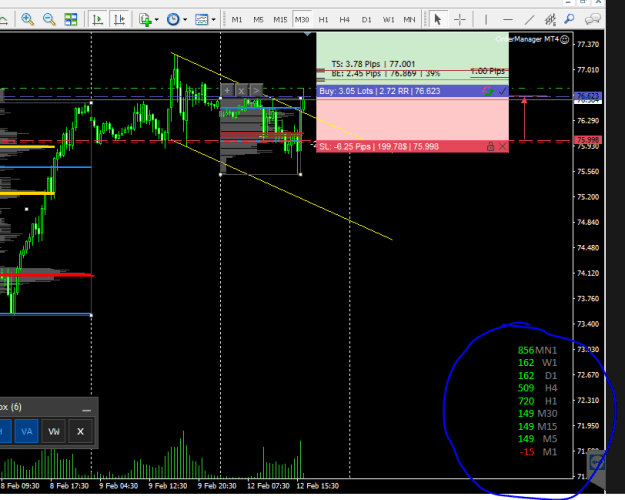Minimize the box (6) panel
Image resolution: width=625 pixels, height=500 pixels.
pos(86,409)
